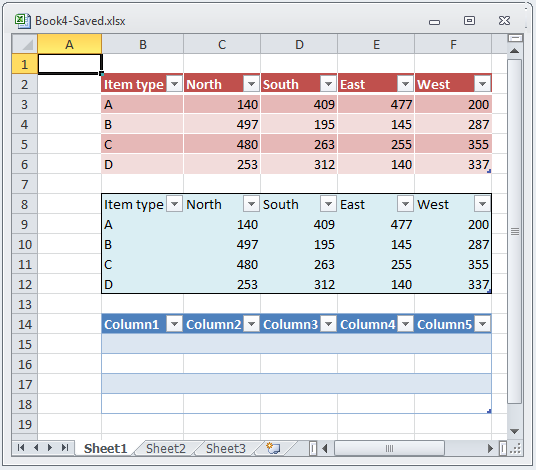Open the red table East filter dropdown
The width and height of the screenshot is (536, 470).
pos(405,84)
